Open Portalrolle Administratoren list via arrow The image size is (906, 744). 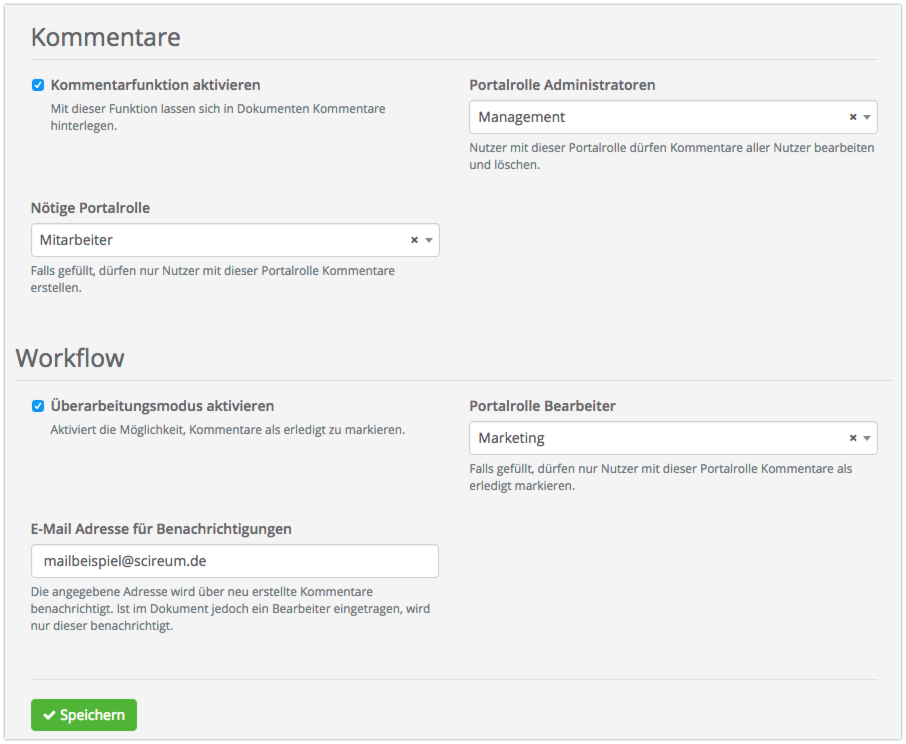click(867, 117)
